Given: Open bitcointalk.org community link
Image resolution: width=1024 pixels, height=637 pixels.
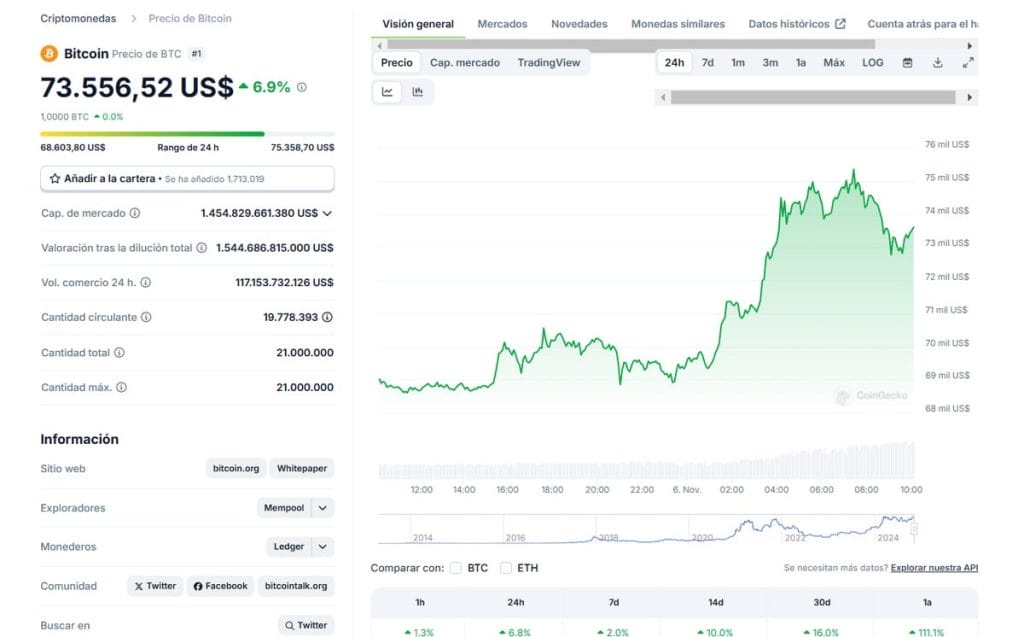Looking at the screenshot, I should pos(296,586).
